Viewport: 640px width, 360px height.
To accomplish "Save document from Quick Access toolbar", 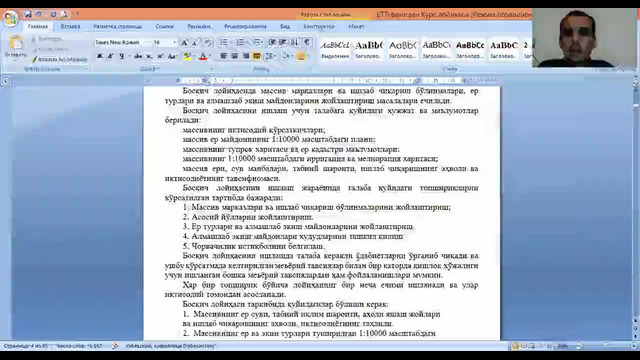I will pos(29,15).
